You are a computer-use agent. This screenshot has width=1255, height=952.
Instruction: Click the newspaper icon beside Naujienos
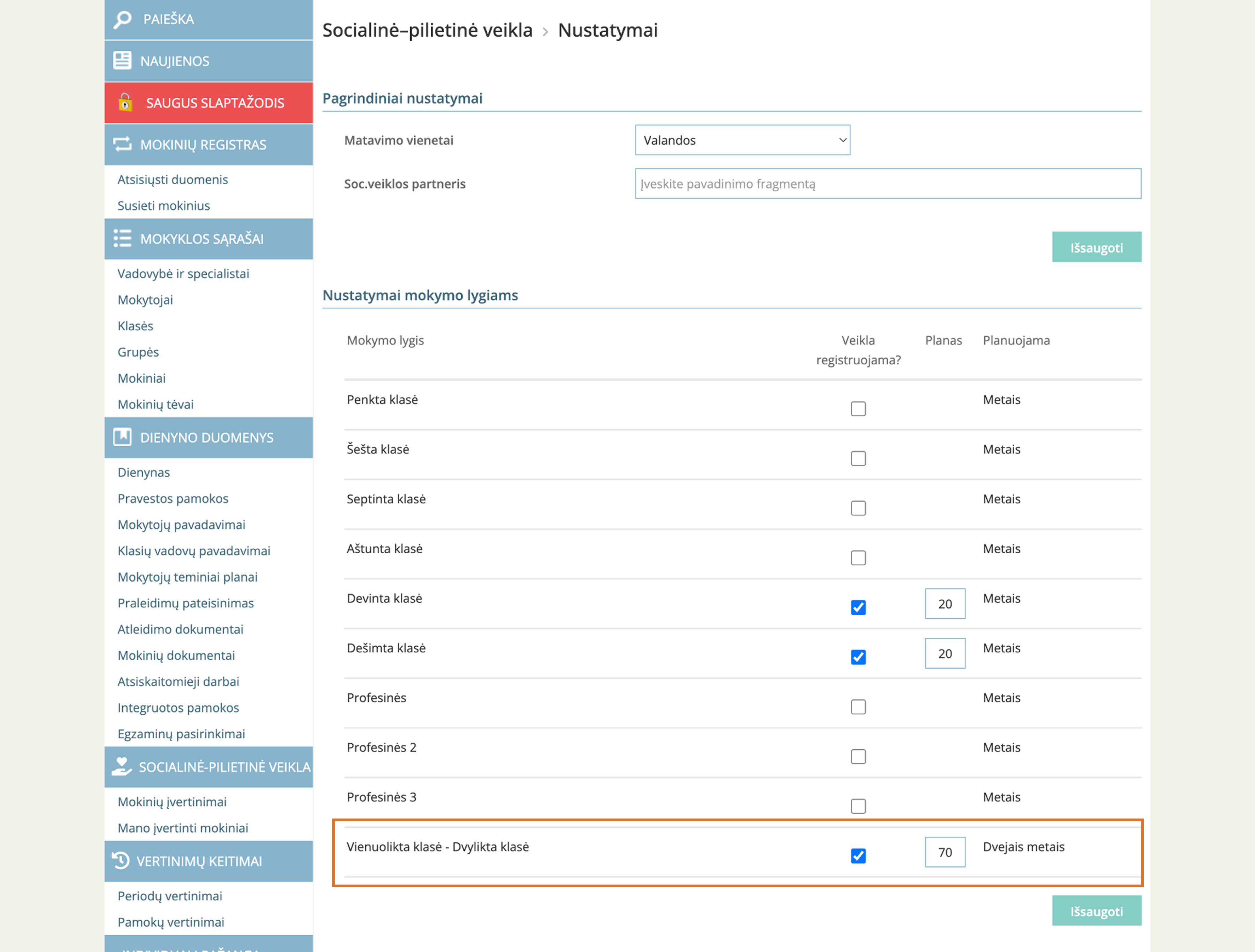(122, 61)
